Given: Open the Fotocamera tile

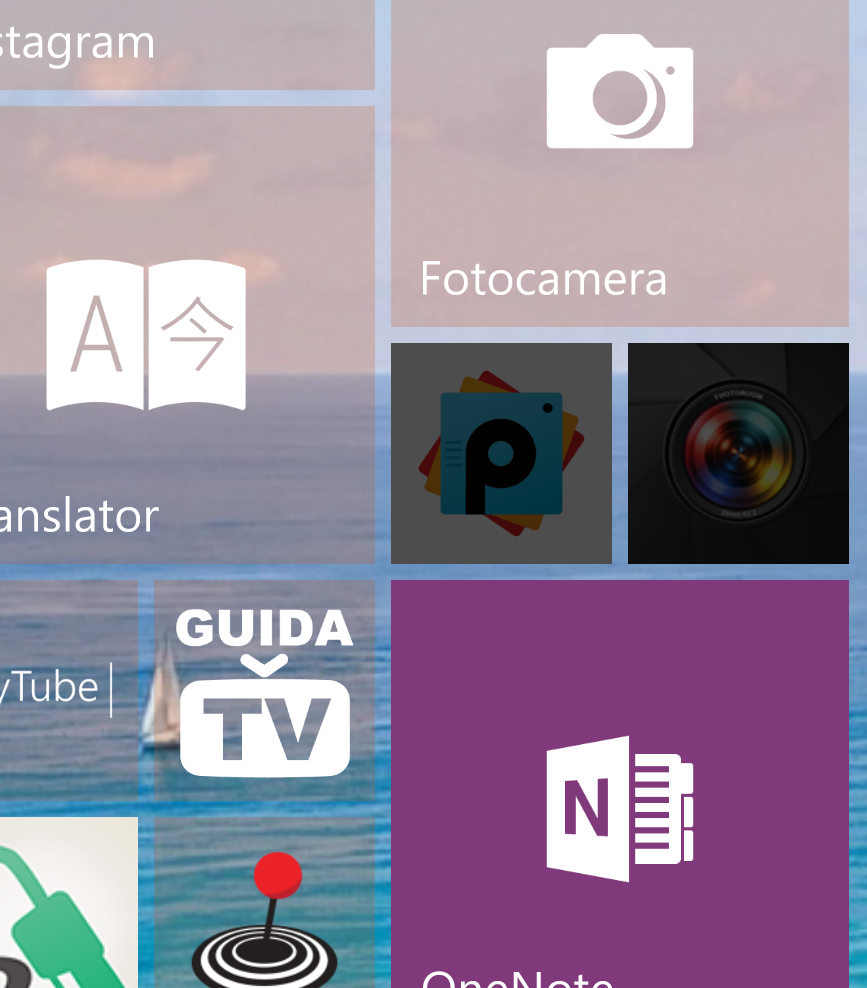Looking at the screenshot, I should click(x=619, y=163).
